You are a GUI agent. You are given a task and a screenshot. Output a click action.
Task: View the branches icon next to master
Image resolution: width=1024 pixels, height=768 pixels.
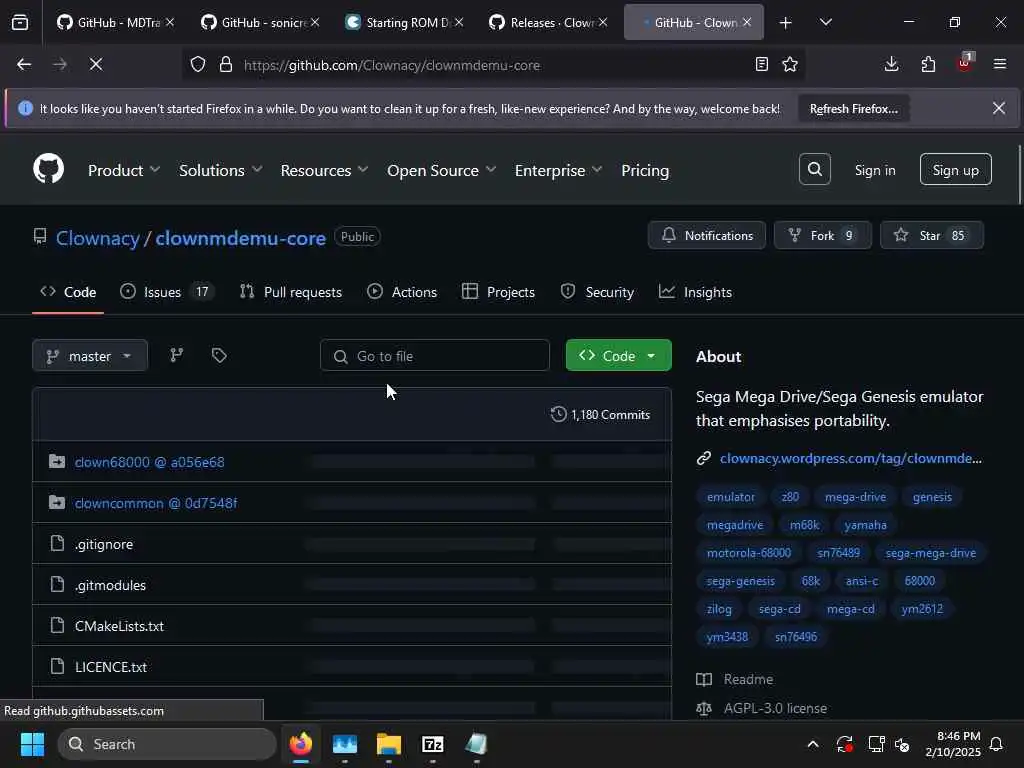click(177, 355)
